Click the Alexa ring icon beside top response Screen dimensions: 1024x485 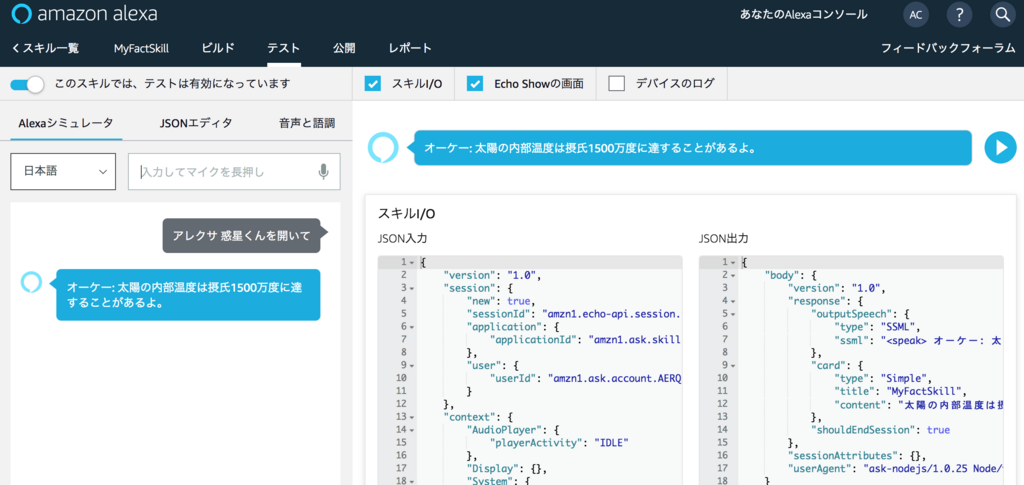point(382,148)
